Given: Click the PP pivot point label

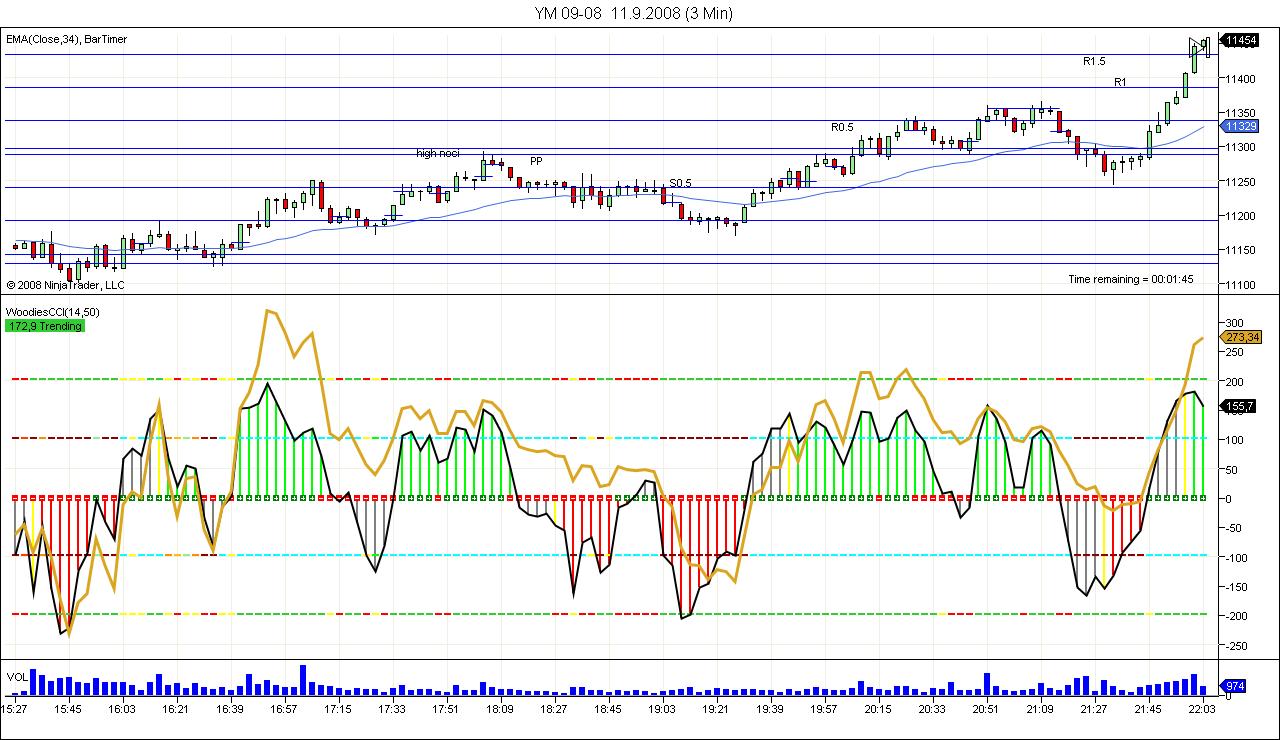Looking at the screenshot, I should [536, 160].
